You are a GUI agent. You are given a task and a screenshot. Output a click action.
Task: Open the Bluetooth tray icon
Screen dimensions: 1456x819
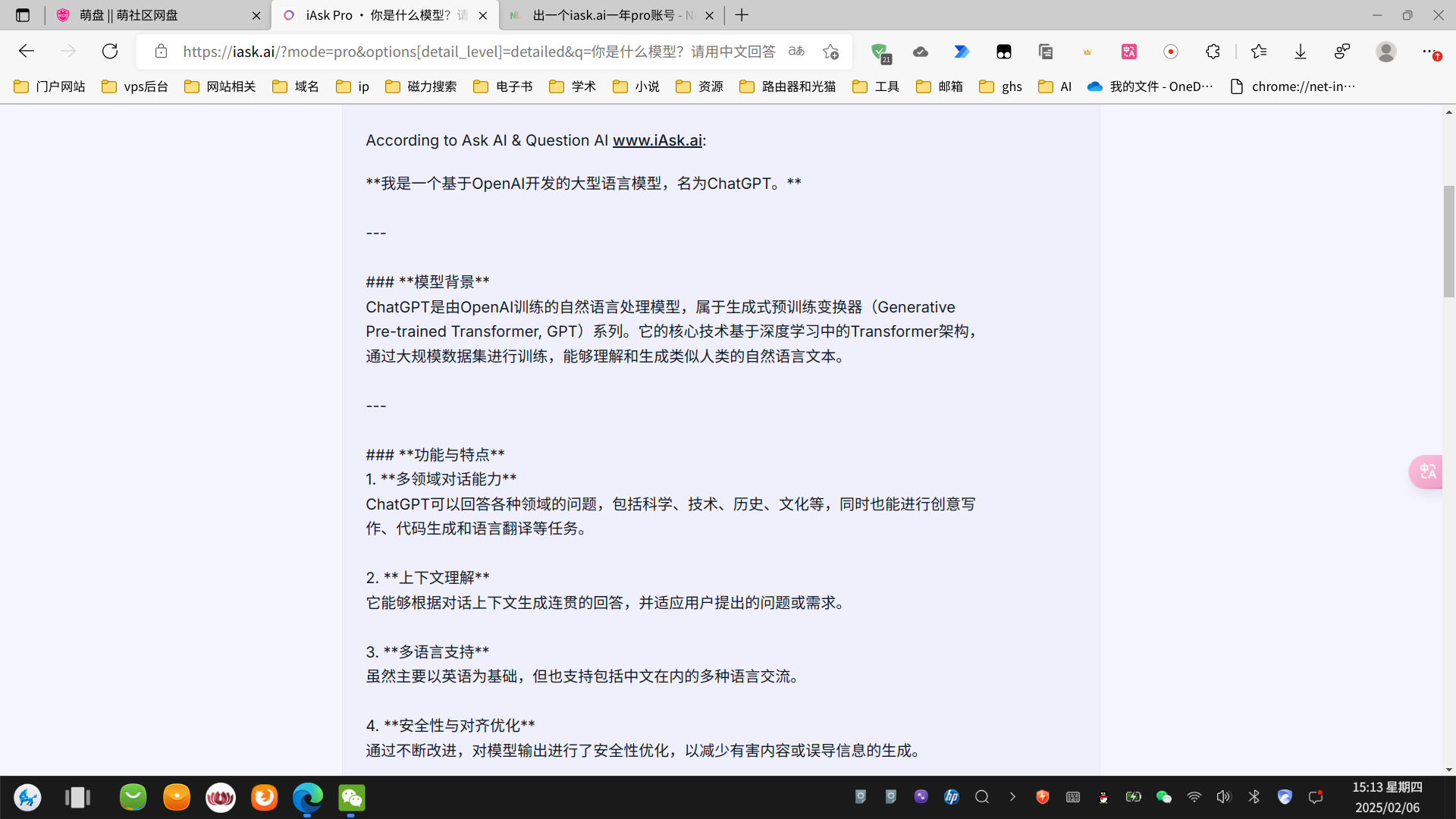(x=1254, y=797)
